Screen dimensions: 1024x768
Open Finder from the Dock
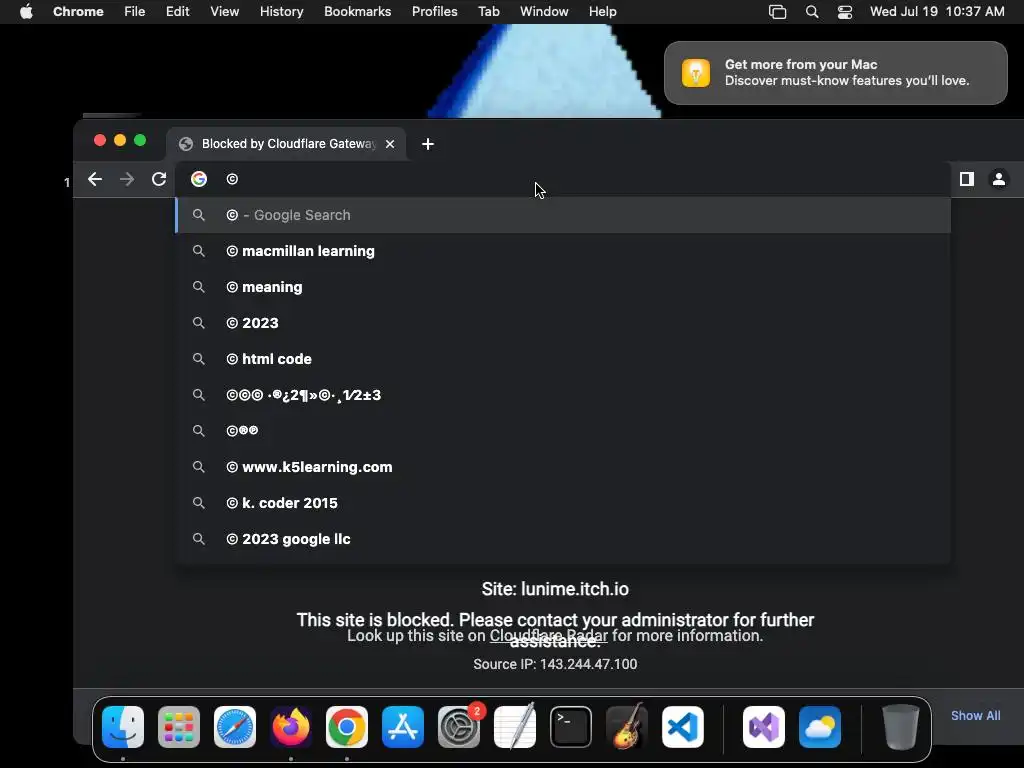click(123, 727)
